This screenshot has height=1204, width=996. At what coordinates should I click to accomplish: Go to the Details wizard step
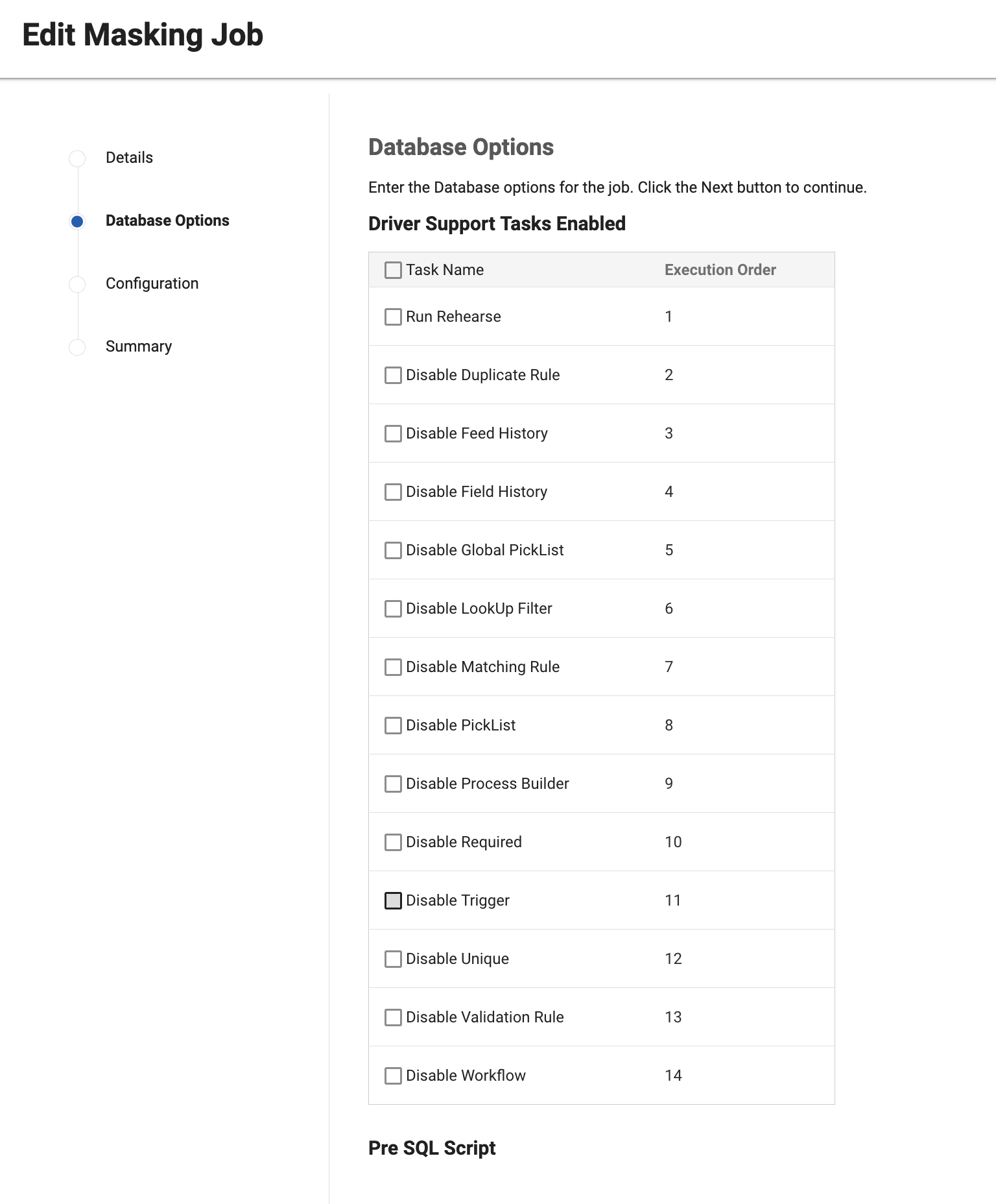point(129,158)
